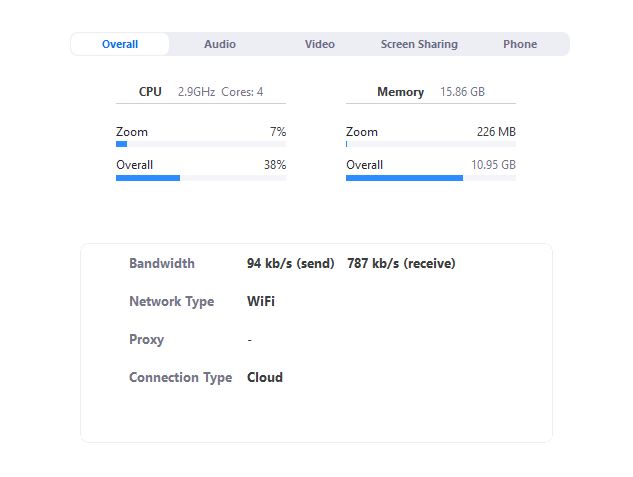Viewport: 633px width, 477px height.
Task: Click the 7% Zoom CPU value
Action: click(x=278, y=132)
